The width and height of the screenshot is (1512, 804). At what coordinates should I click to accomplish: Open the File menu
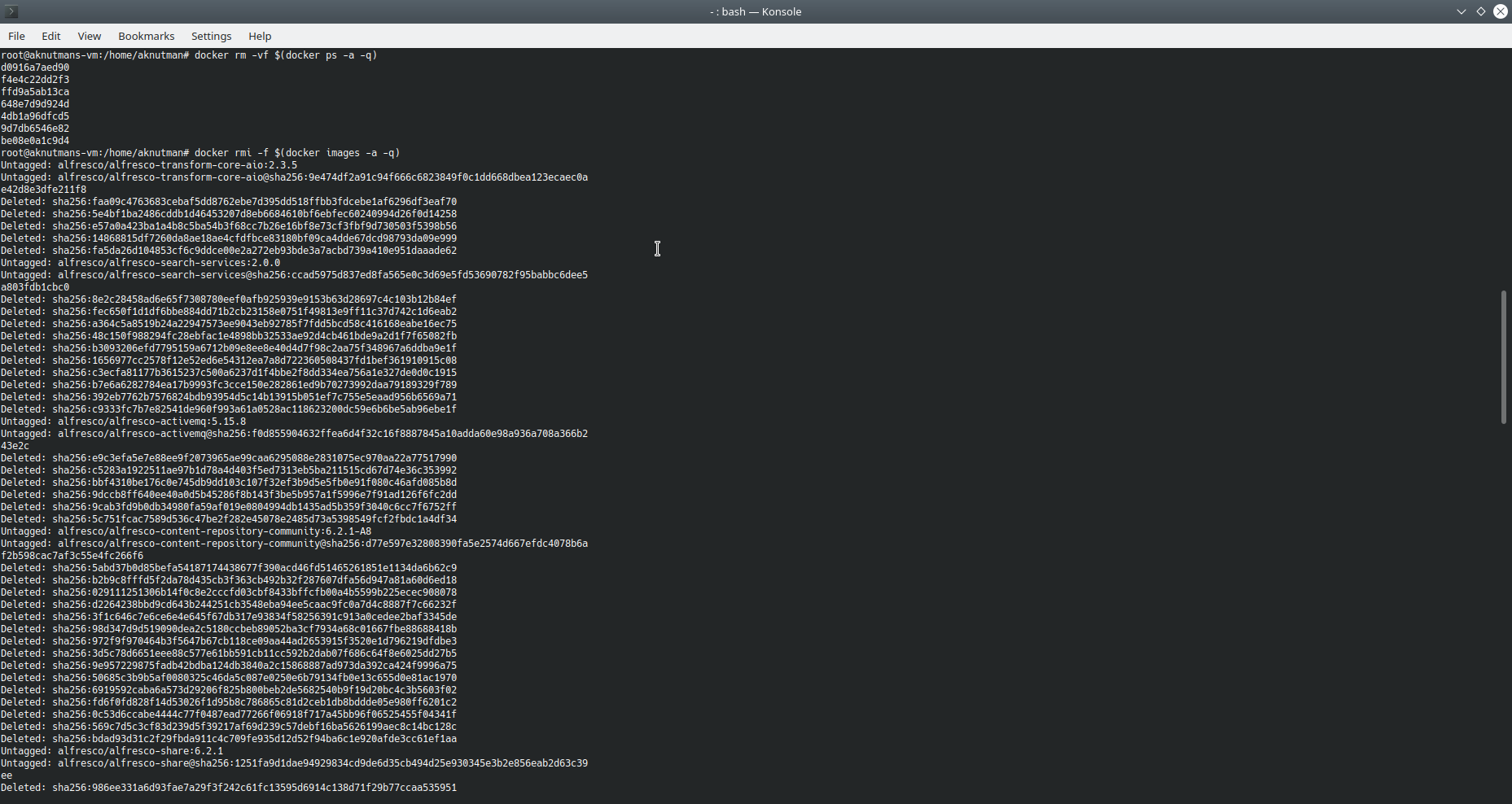point(16,36)
